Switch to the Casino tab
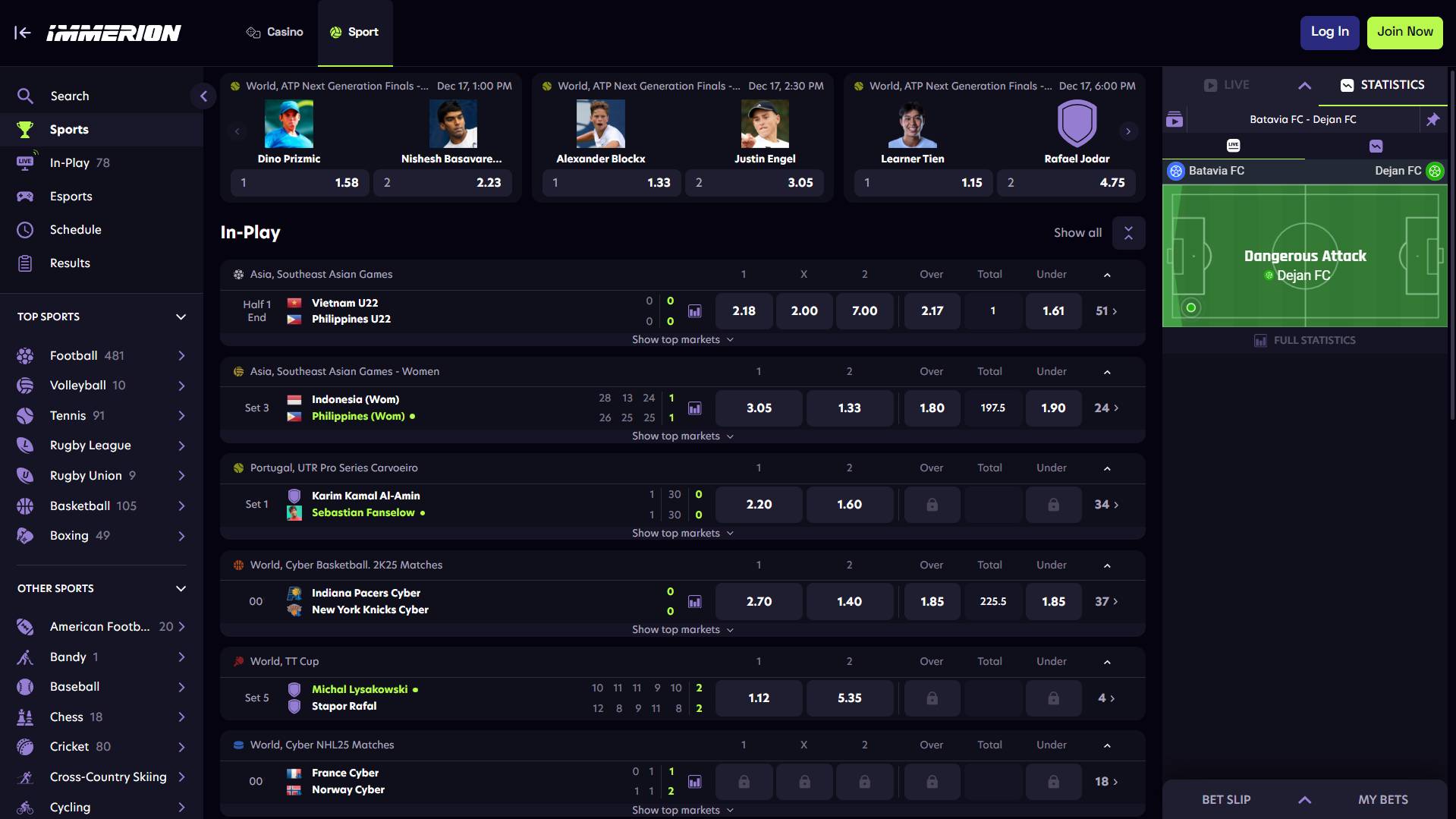 (x=275, y=33)
